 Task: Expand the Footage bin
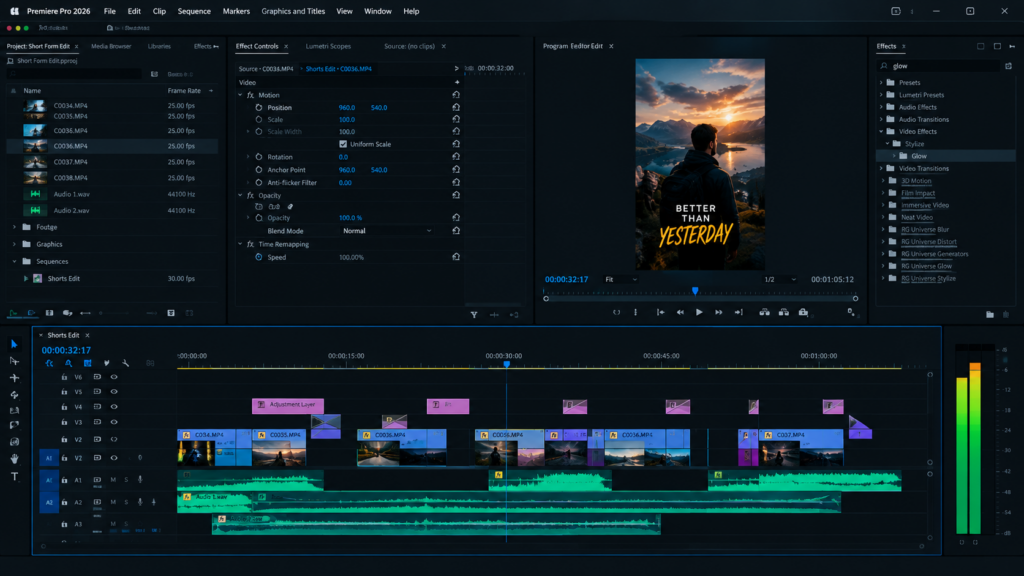(14, 227)
